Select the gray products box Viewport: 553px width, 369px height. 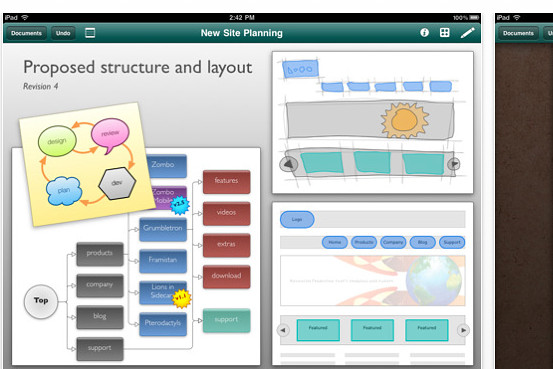100,254
